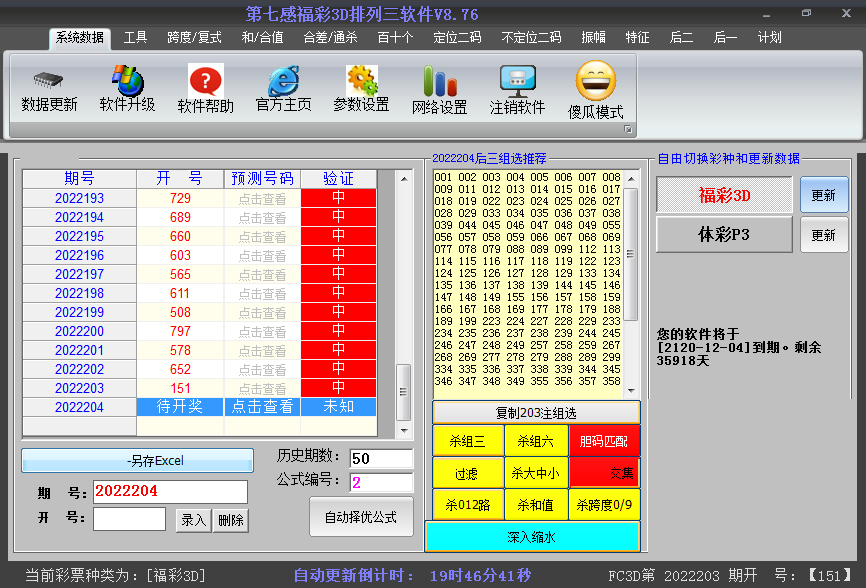Screen dimensions: 866x588
Task: Click 更新 button beside 体彩P3
Action: (823, 235)
